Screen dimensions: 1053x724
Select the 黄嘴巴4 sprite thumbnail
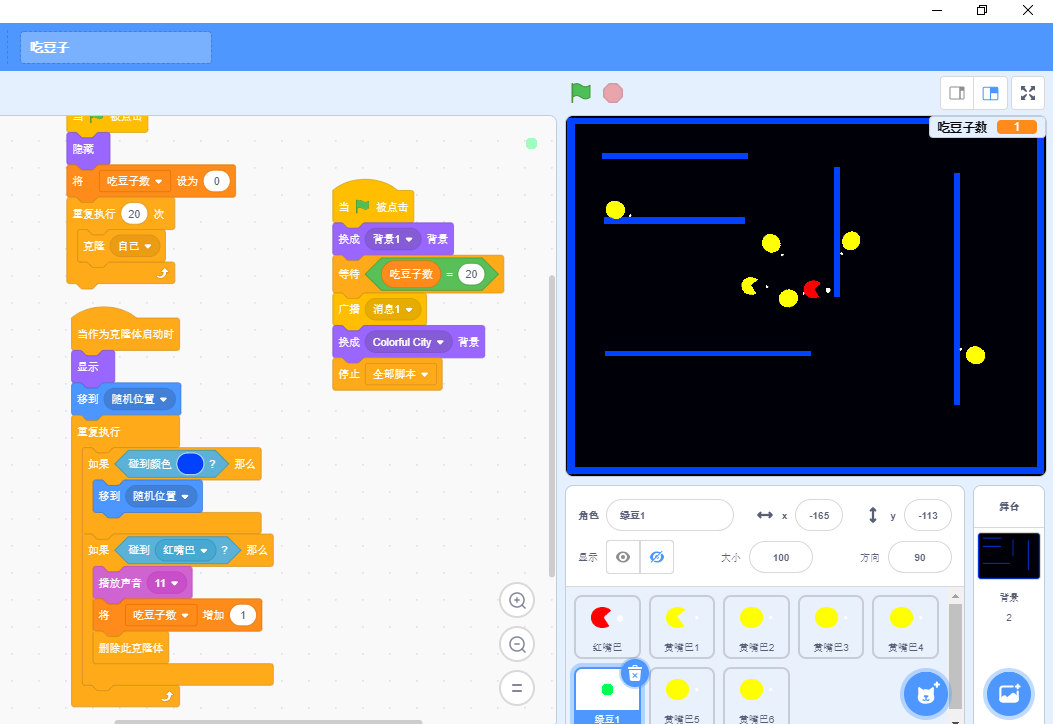pos(905,627)
